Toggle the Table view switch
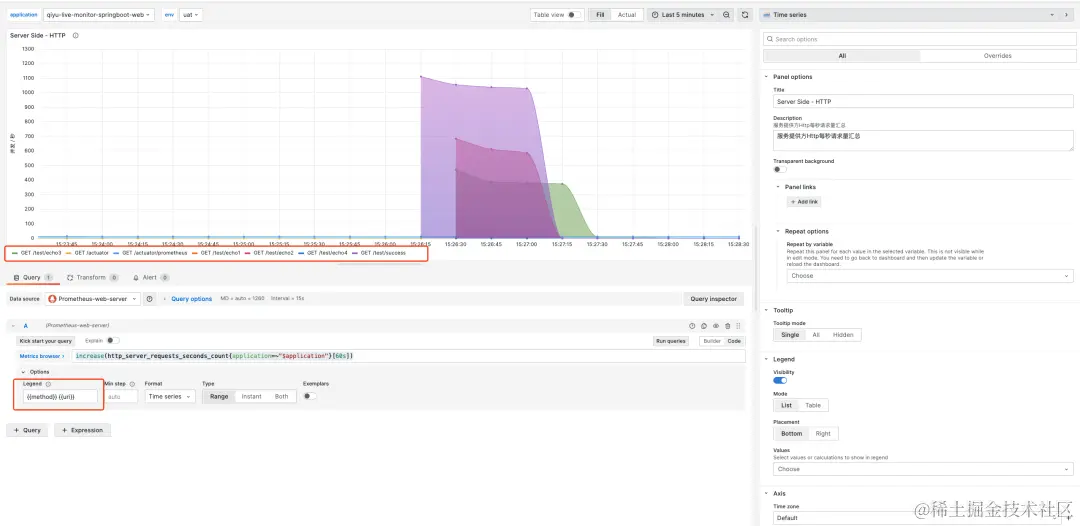Image resolution: width=1080 pixels, height=526 pixels. tap(574, 14)
